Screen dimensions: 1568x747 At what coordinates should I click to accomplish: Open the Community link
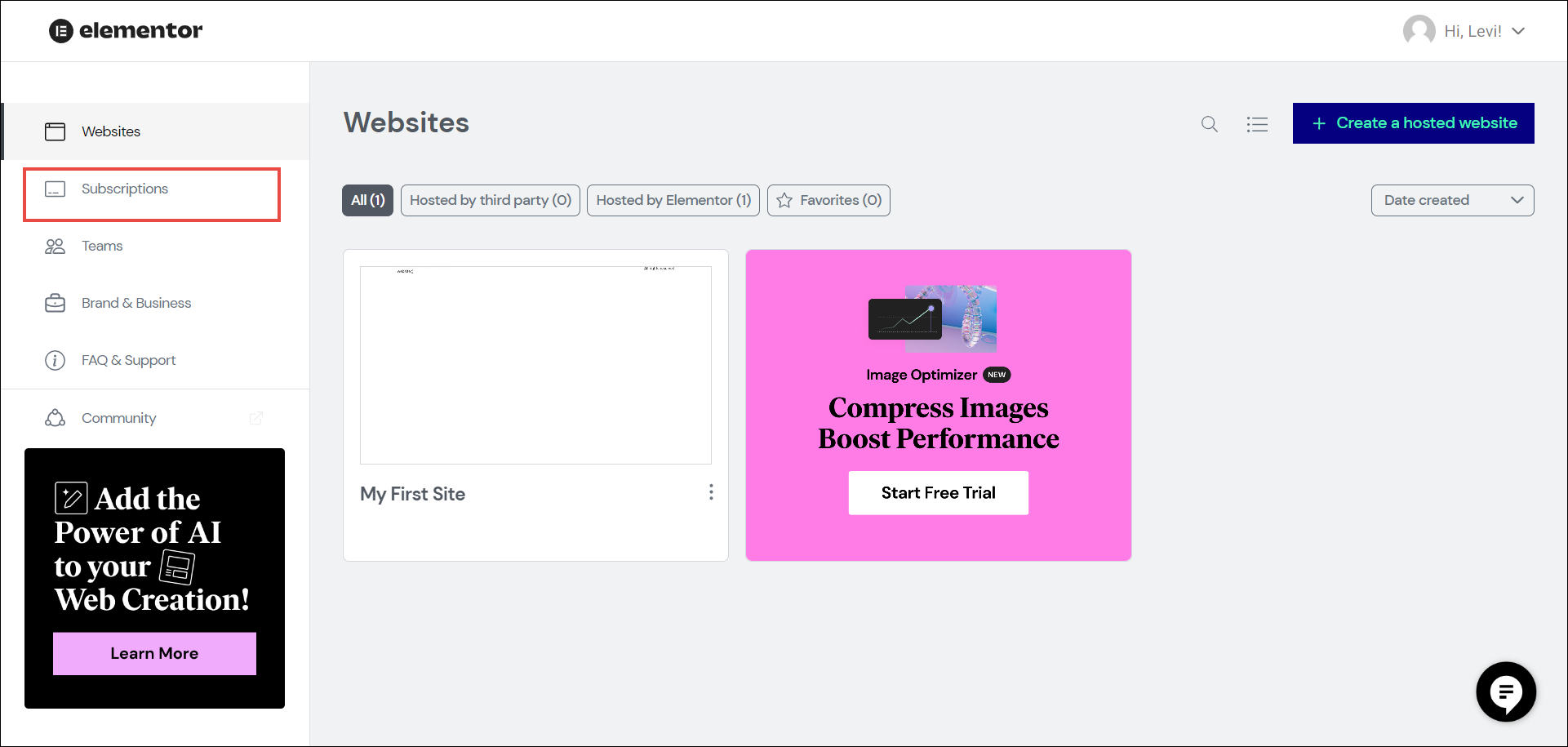tap(119, 418)
